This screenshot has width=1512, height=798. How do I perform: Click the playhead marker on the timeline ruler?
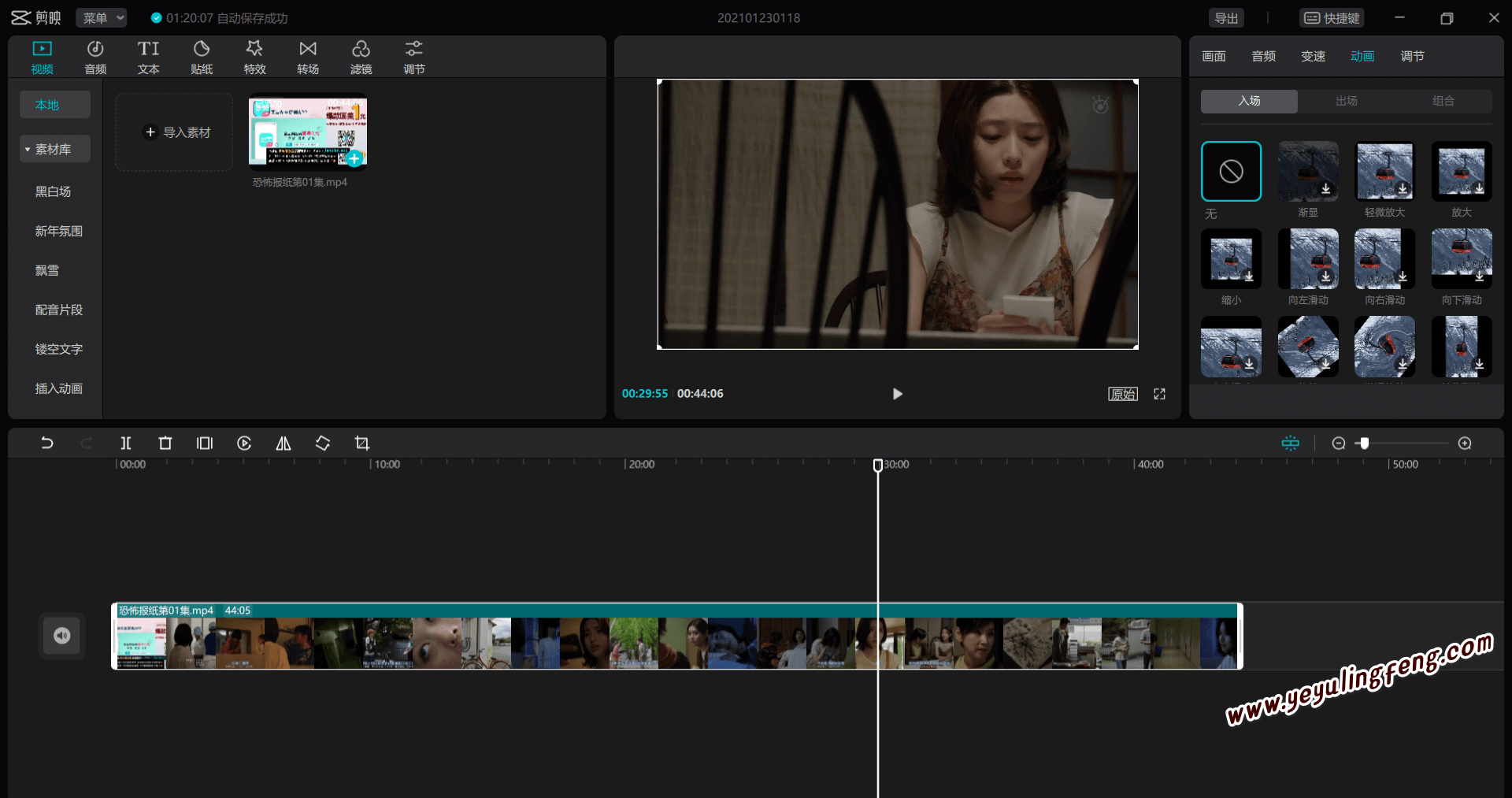pos(878,465)
